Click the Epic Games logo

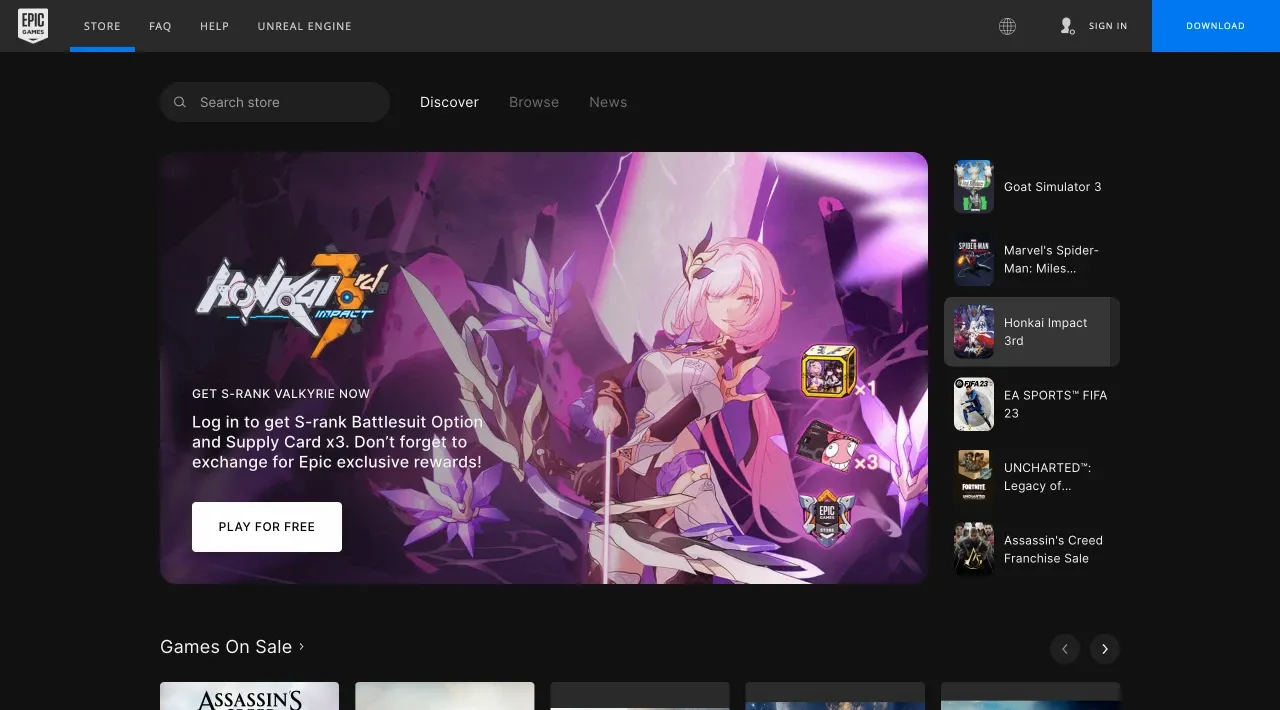coord(33,26)
